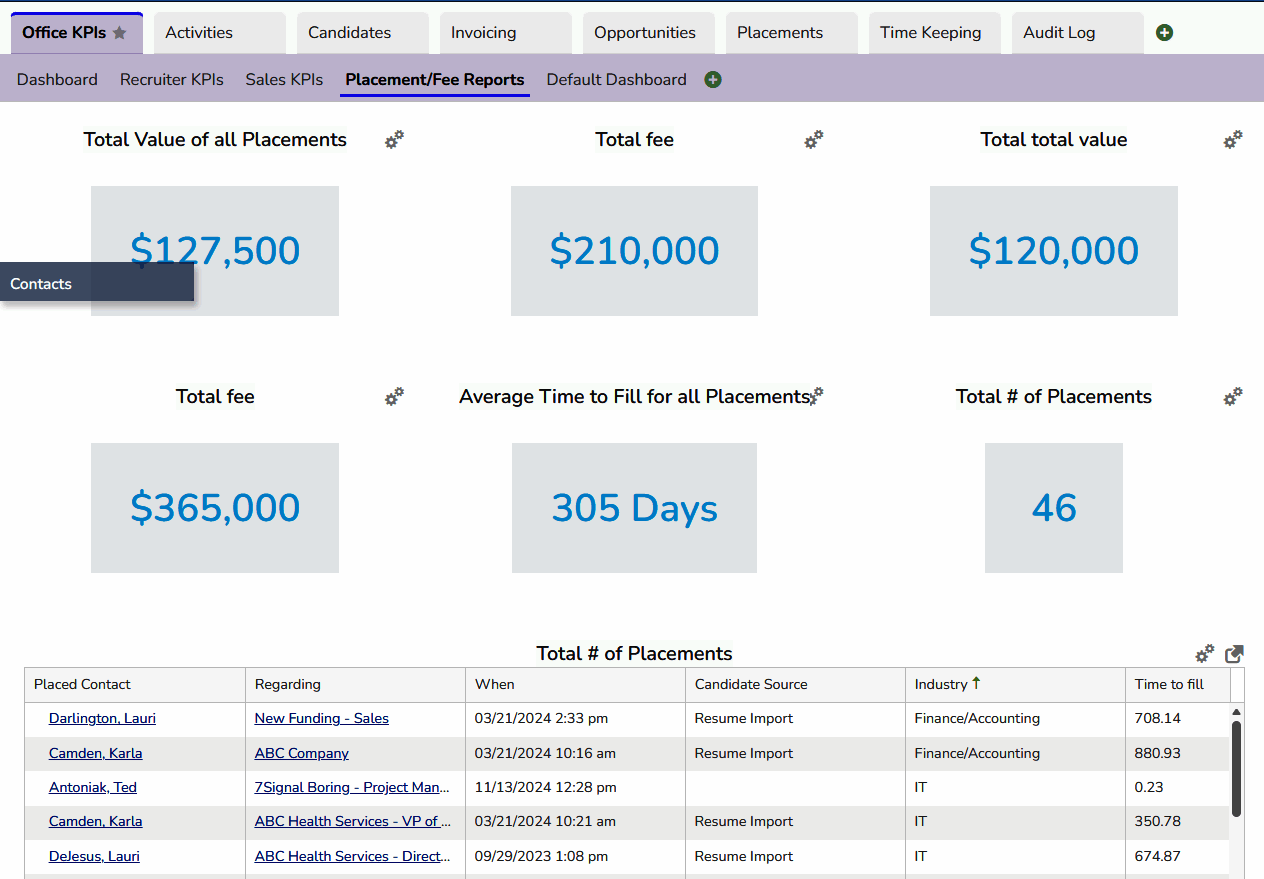Viewport: 1264px width, 879px height.
Task: Open settings gear for Average Time to Fill
Action: [x=816, y=397]
